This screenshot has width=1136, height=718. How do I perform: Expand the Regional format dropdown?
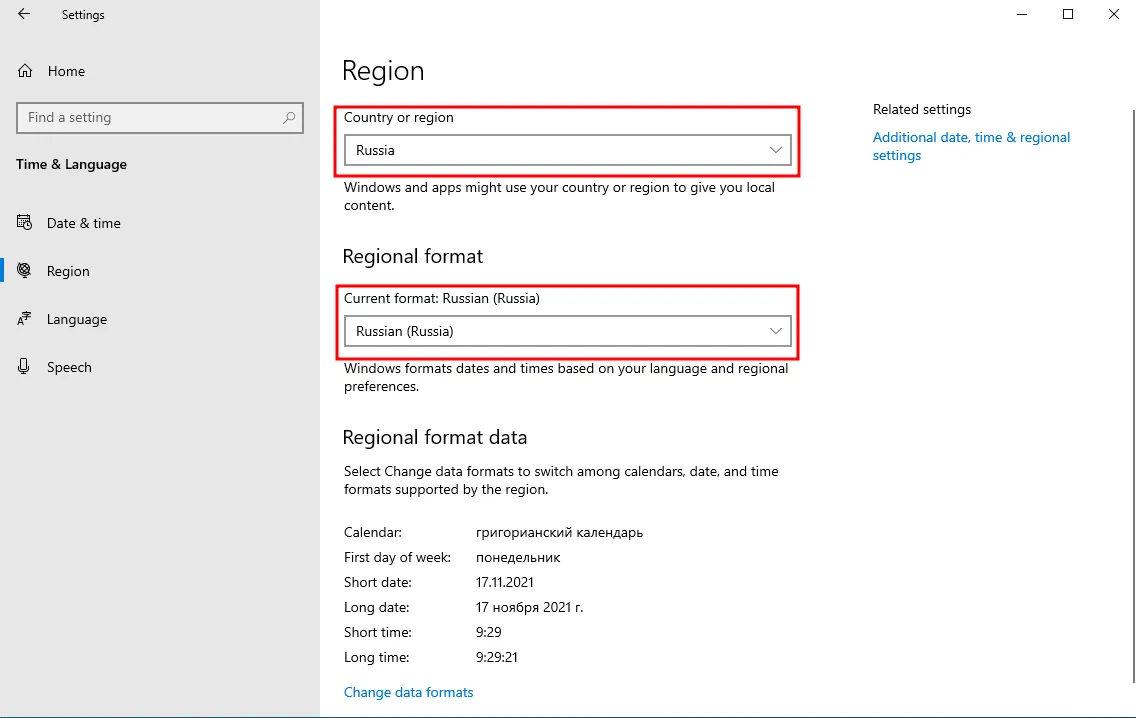[567, 331]
